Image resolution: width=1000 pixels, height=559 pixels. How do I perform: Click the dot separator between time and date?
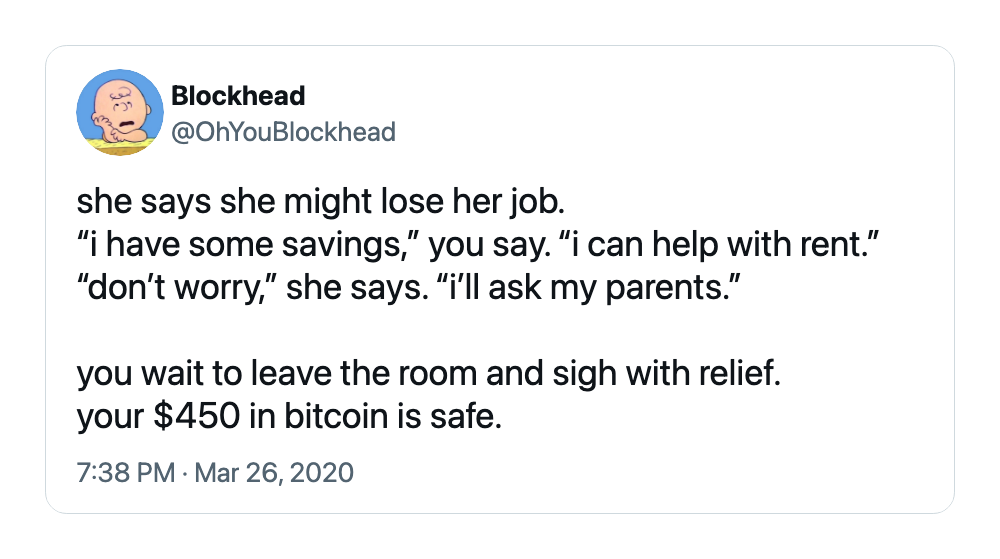point(184,474)
